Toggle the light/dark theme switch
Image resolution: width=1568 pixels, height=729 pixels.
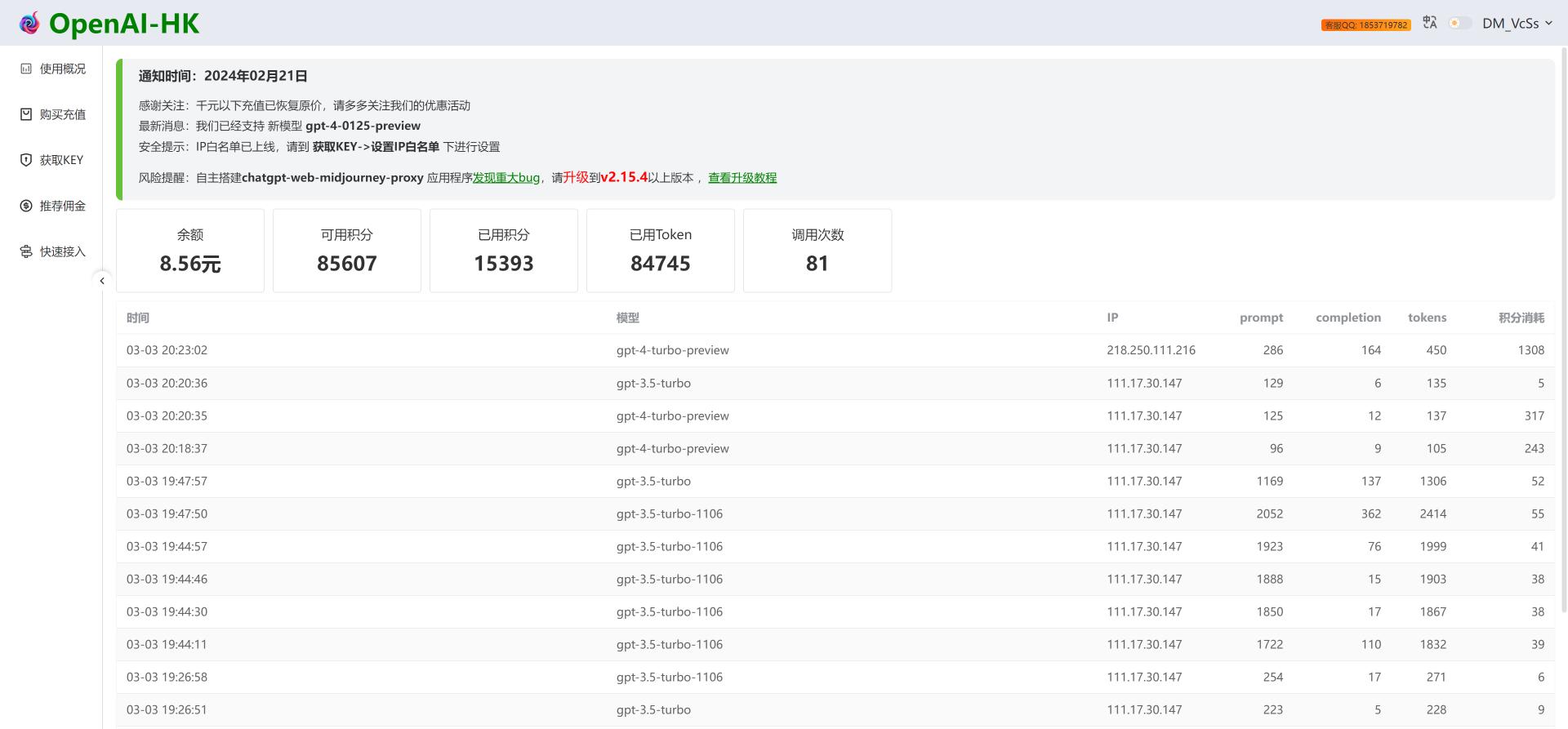[x=1460, y=23]
